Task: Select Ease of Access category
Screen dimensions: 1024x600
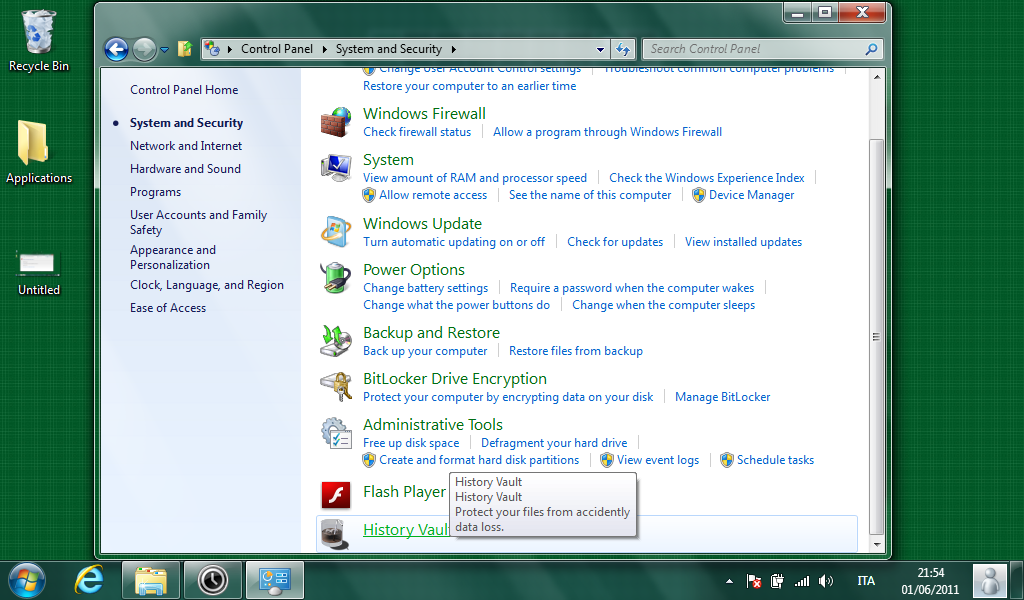Action: pyautogui.click(x=168, y=308)
